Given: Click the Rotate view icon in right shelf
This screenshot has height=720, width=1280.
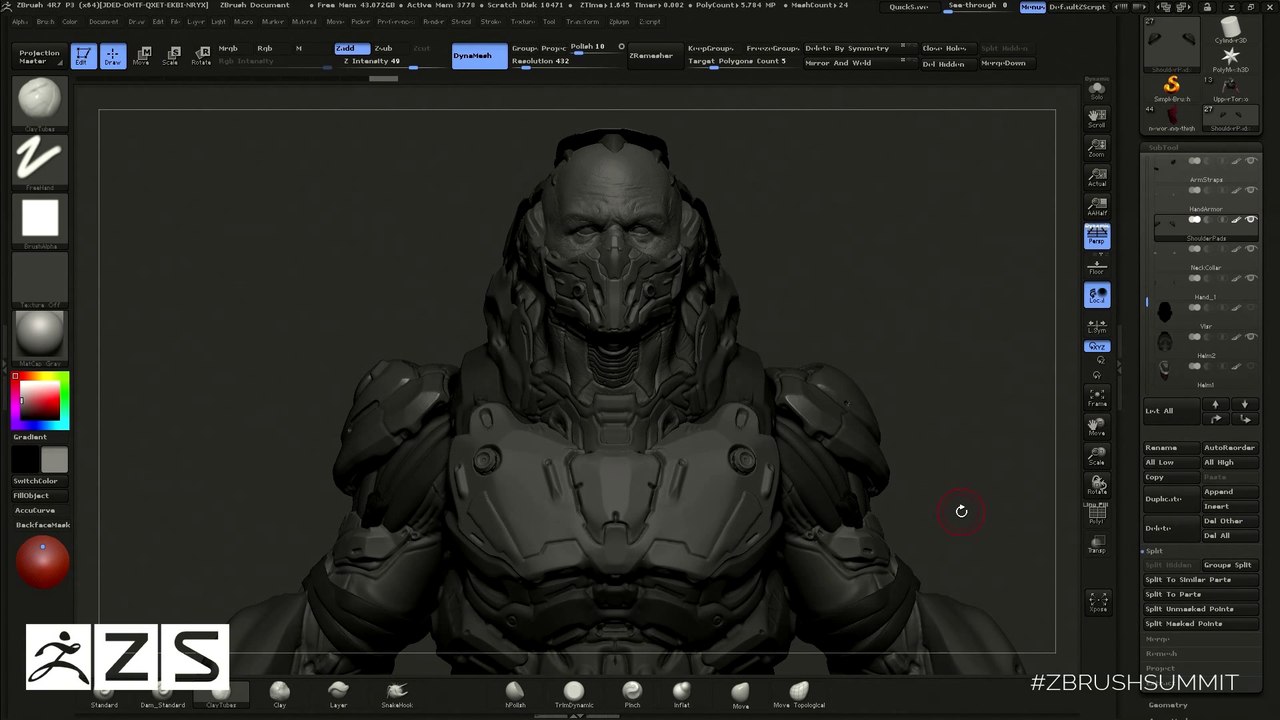Looking at the screenshot, I should (1097, 485).
